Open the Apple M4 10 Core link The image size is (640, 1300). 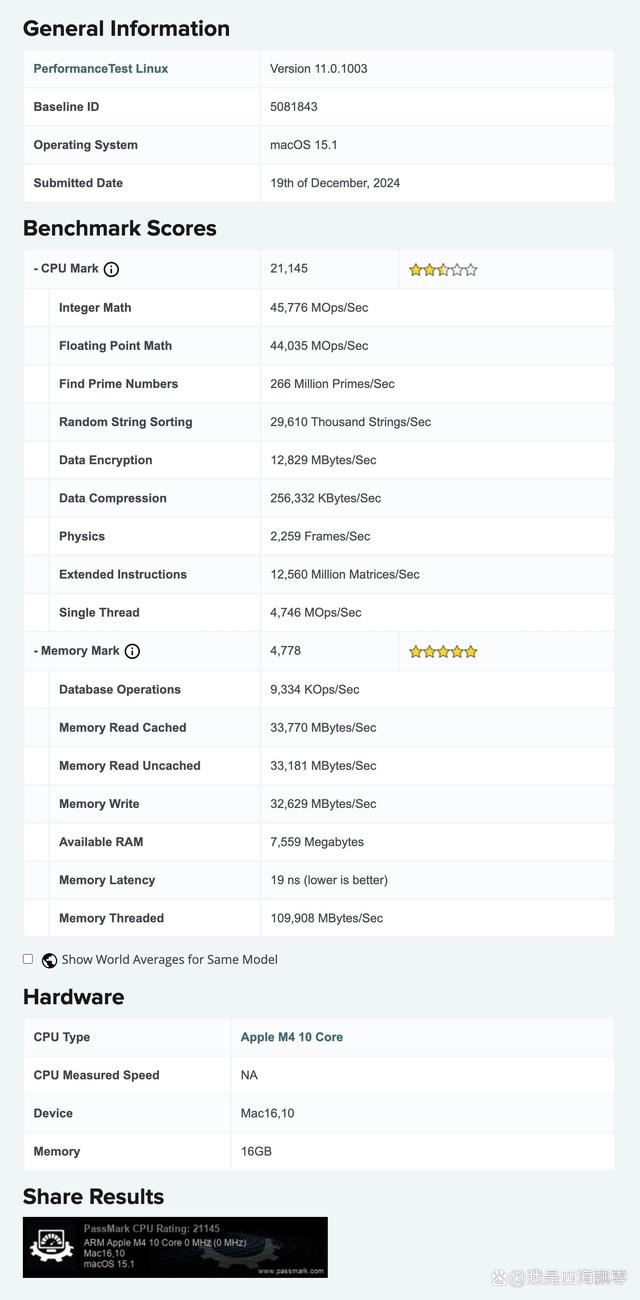[x=291, y=1037]
